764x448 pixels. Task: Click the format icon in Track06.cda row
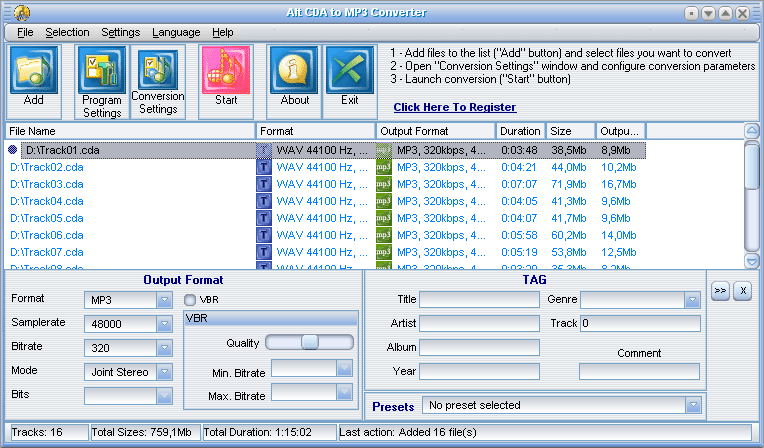click(x=264, y=235)
